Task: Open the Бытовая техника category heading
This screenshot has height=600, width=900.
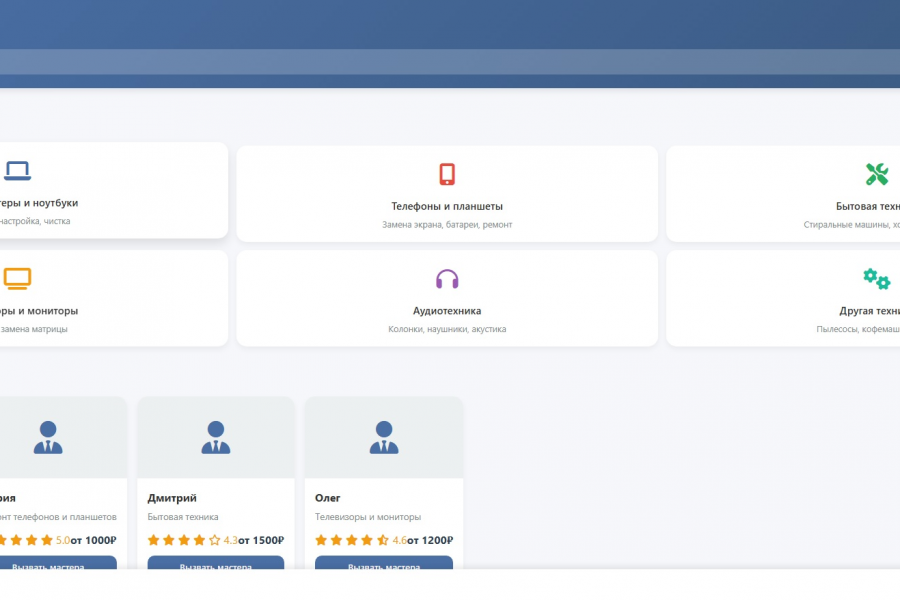Action: (868, 206)
